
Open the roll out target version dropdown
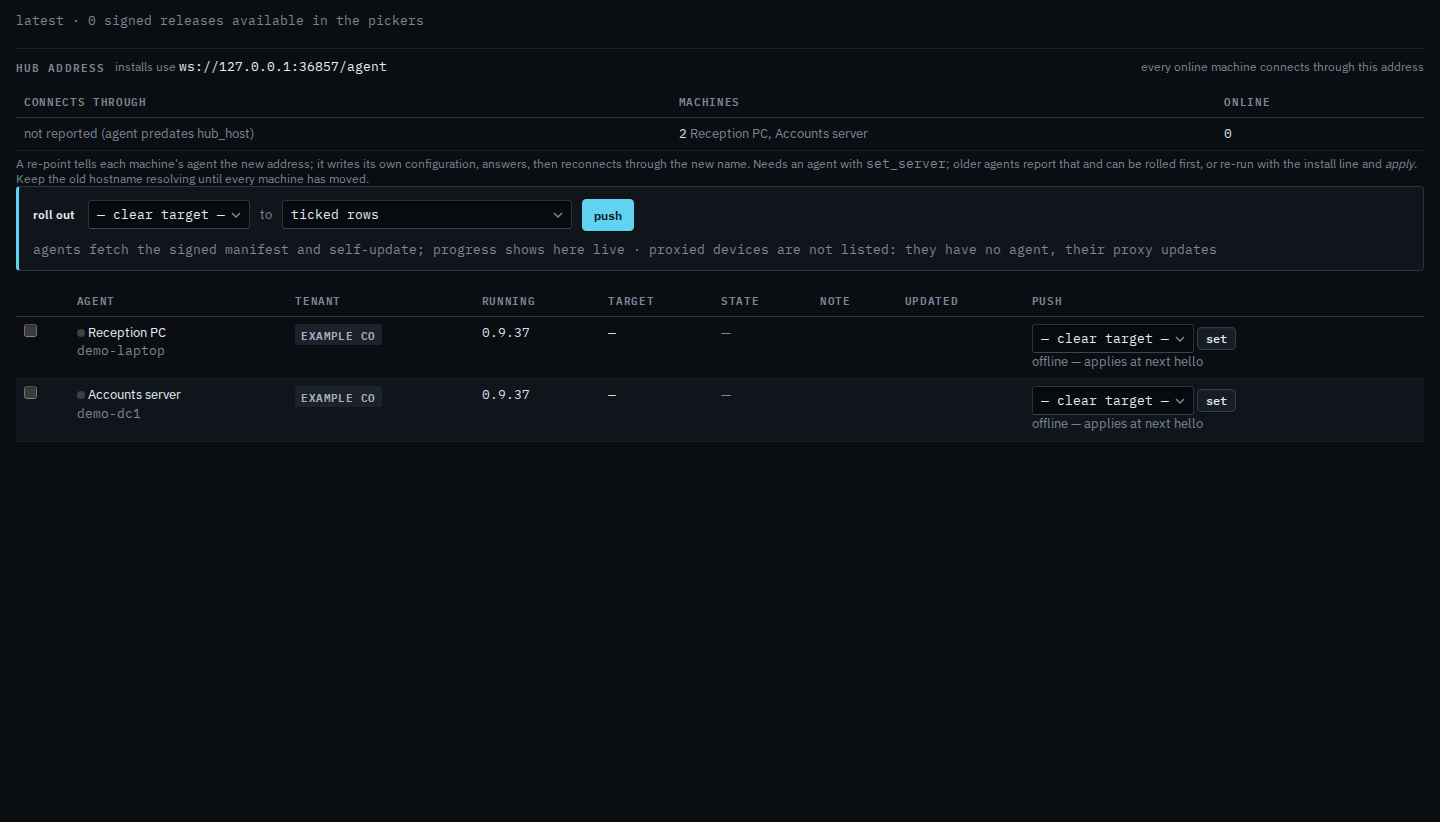click(169, 215)
